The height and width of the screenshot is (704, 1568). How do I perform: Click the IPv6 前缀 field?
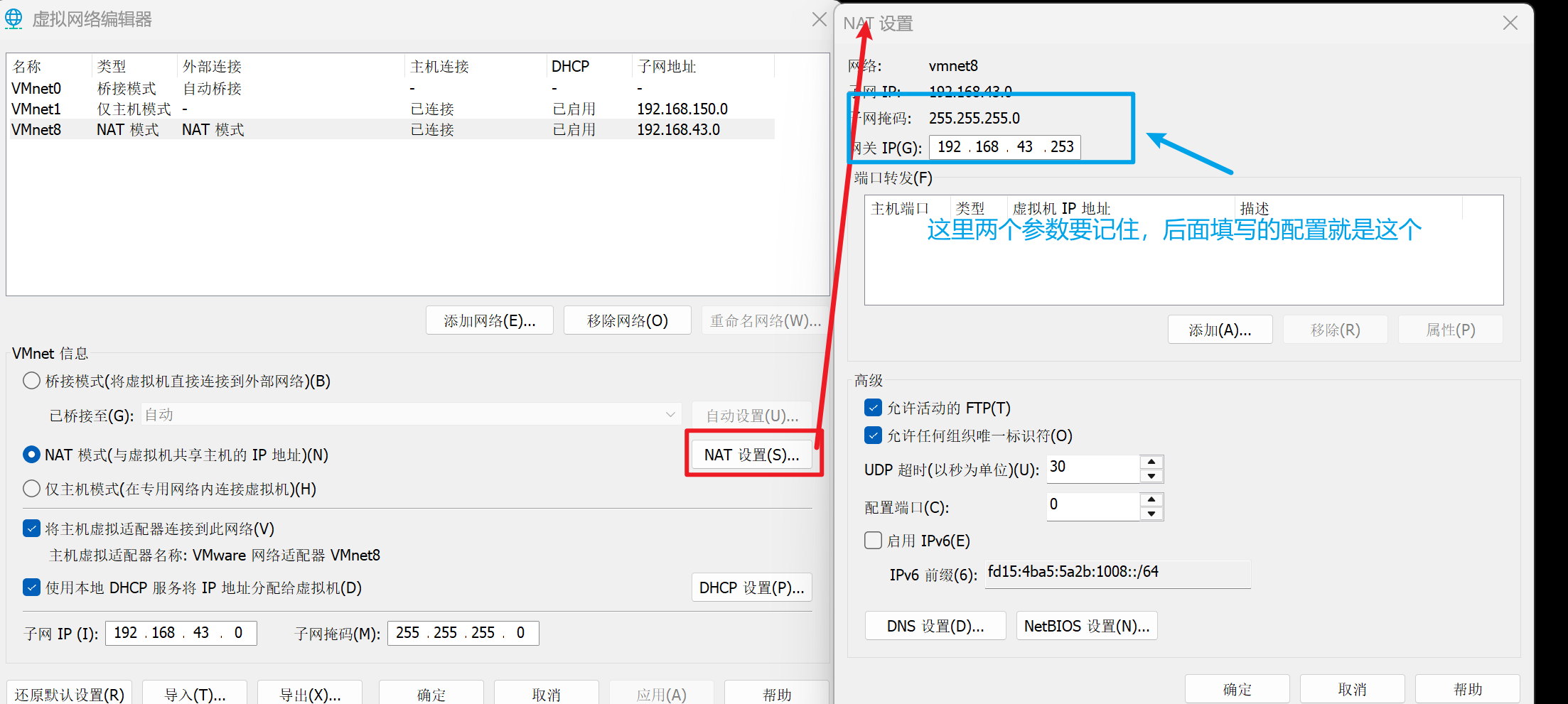click(1118, 573)
